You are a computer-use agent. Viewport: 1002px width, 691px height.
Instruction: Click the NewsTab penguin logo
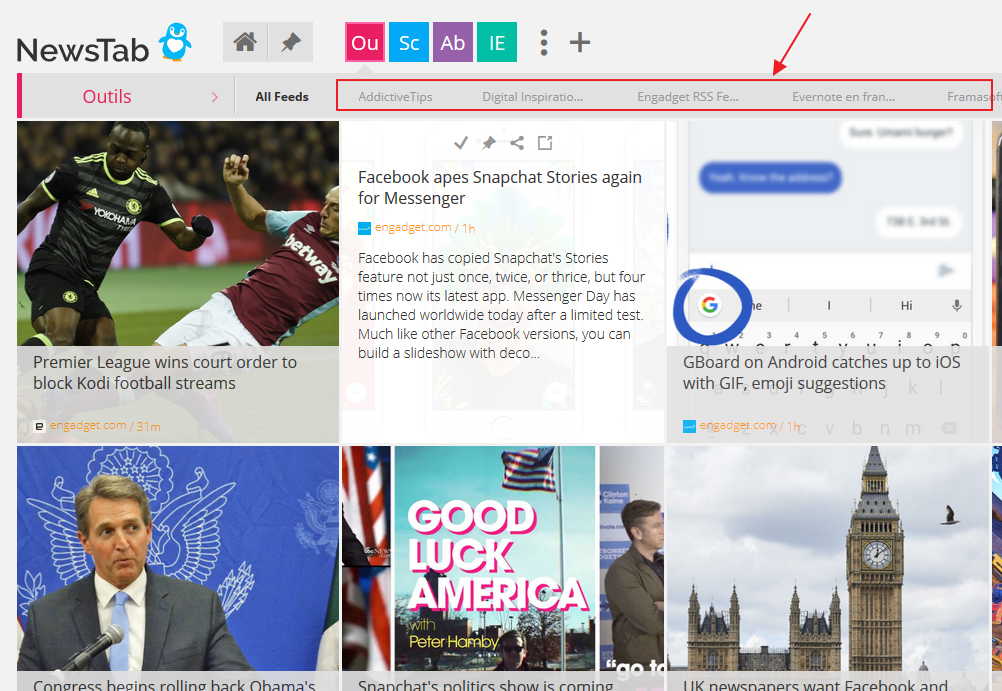[175, 42]
